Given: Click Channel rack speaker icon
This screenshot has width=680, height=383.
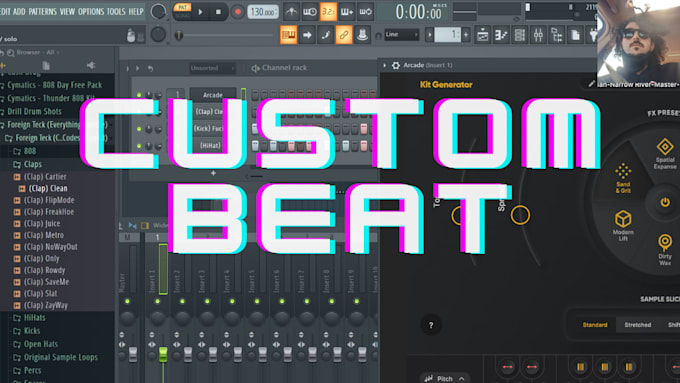Looking at the screenshot, I should point(255,68).
